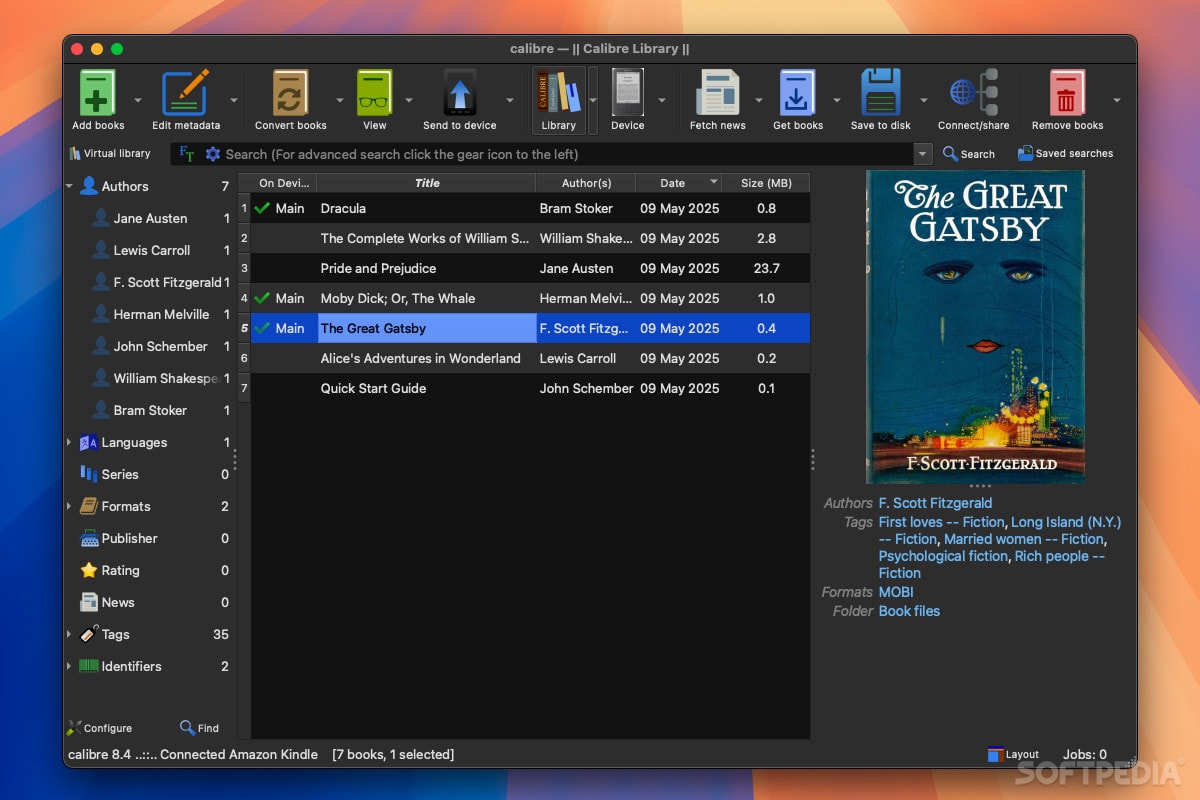
Task: Open Save to disk dropdown arrow
Action: (923, 101)
